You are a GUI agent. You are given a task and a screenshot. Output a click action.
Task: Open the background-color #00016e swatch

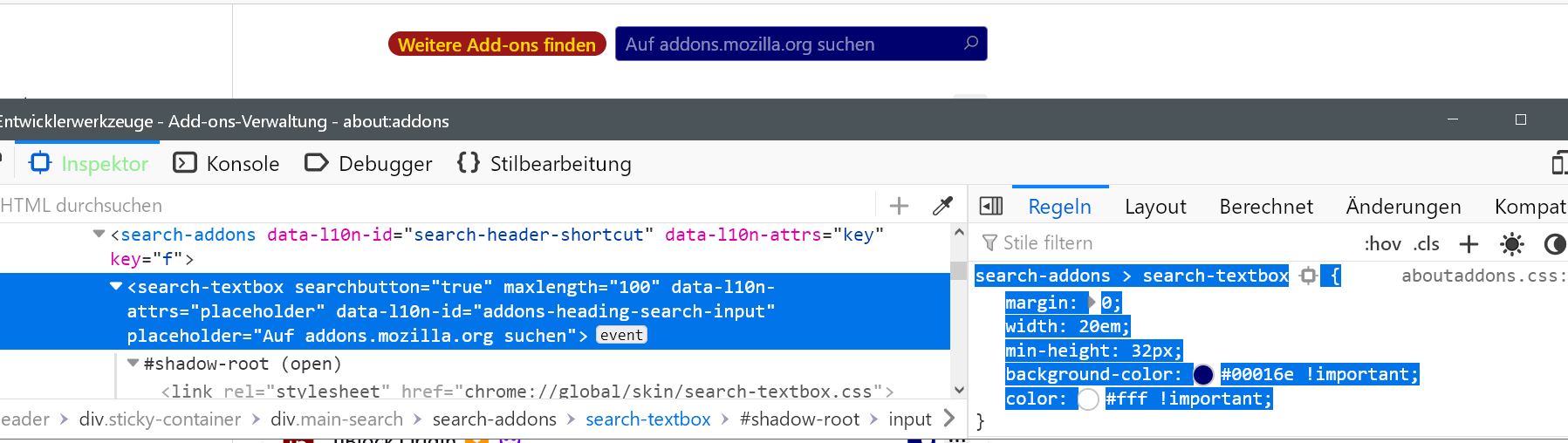(x=1203, y=375)
